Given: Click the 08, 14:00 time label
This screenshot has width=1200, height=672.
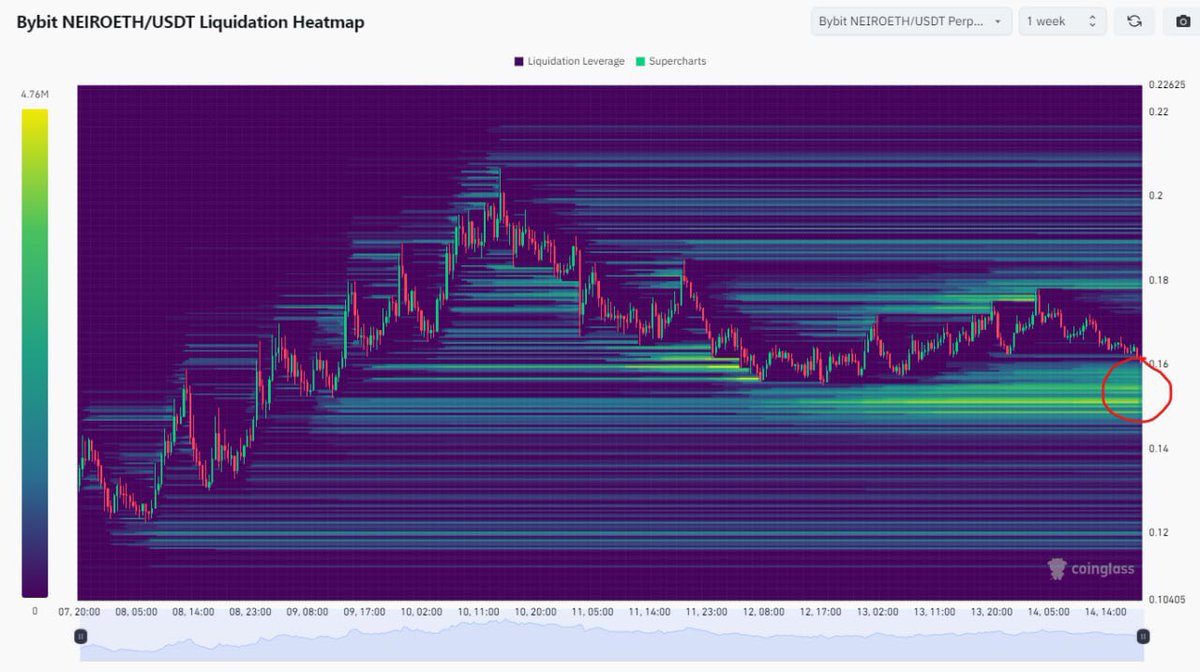Looking at the screenshot, I should pos(195,611).
